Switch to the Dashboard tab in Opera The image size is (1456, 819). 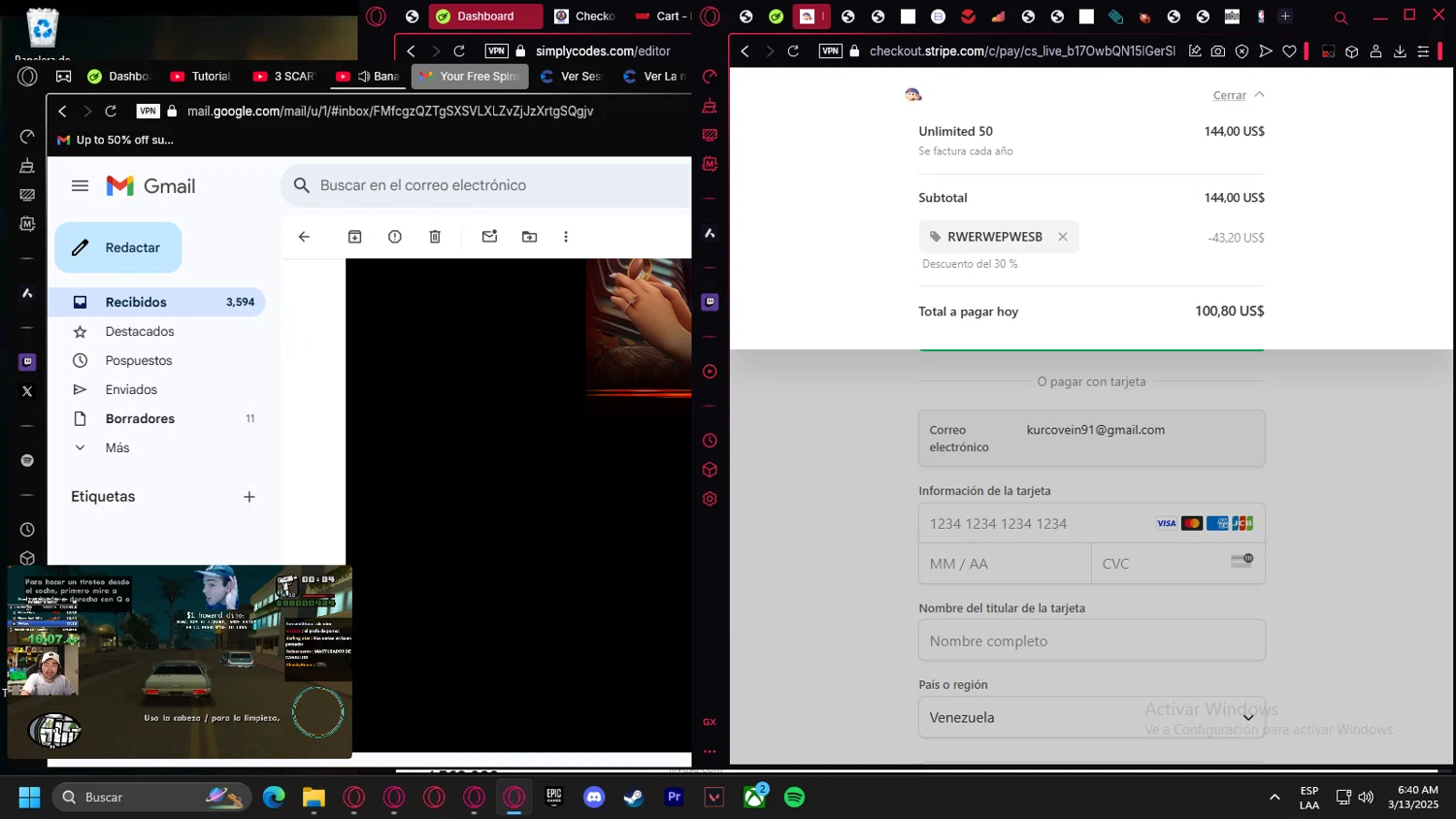[485, 16]
